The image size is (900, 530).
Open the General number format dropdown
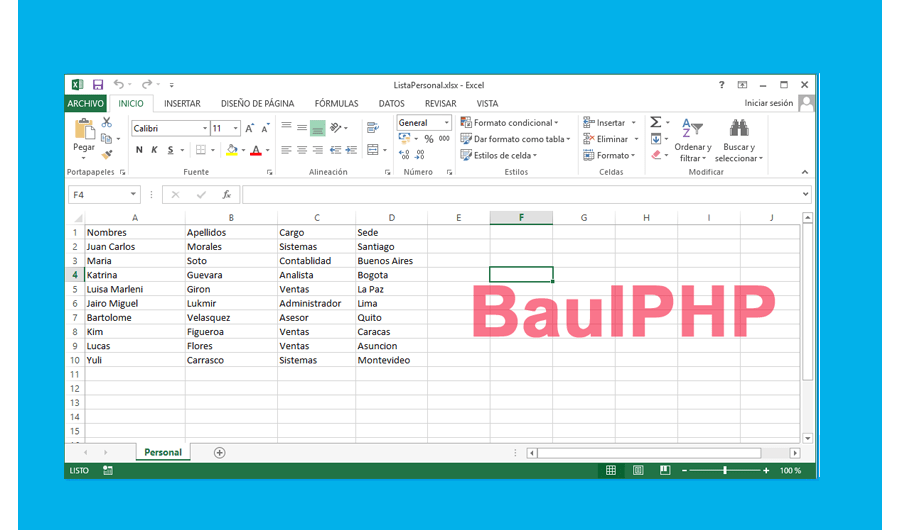click(x=447, y=123)
